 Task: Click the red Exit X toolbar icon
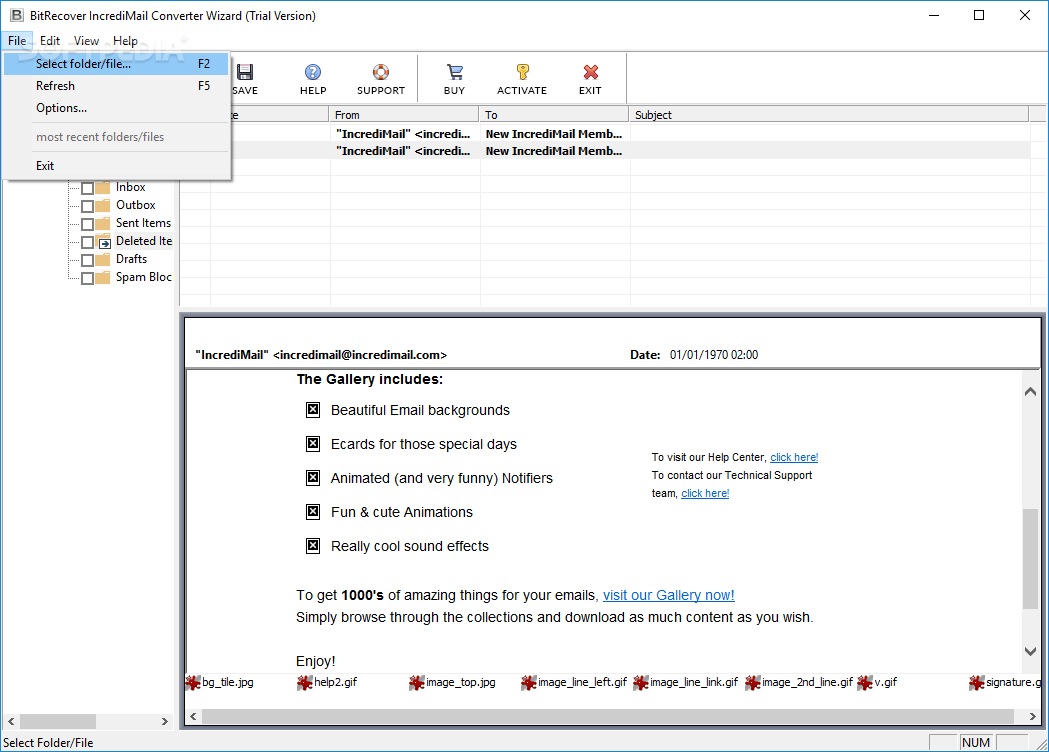click(590, 72)
